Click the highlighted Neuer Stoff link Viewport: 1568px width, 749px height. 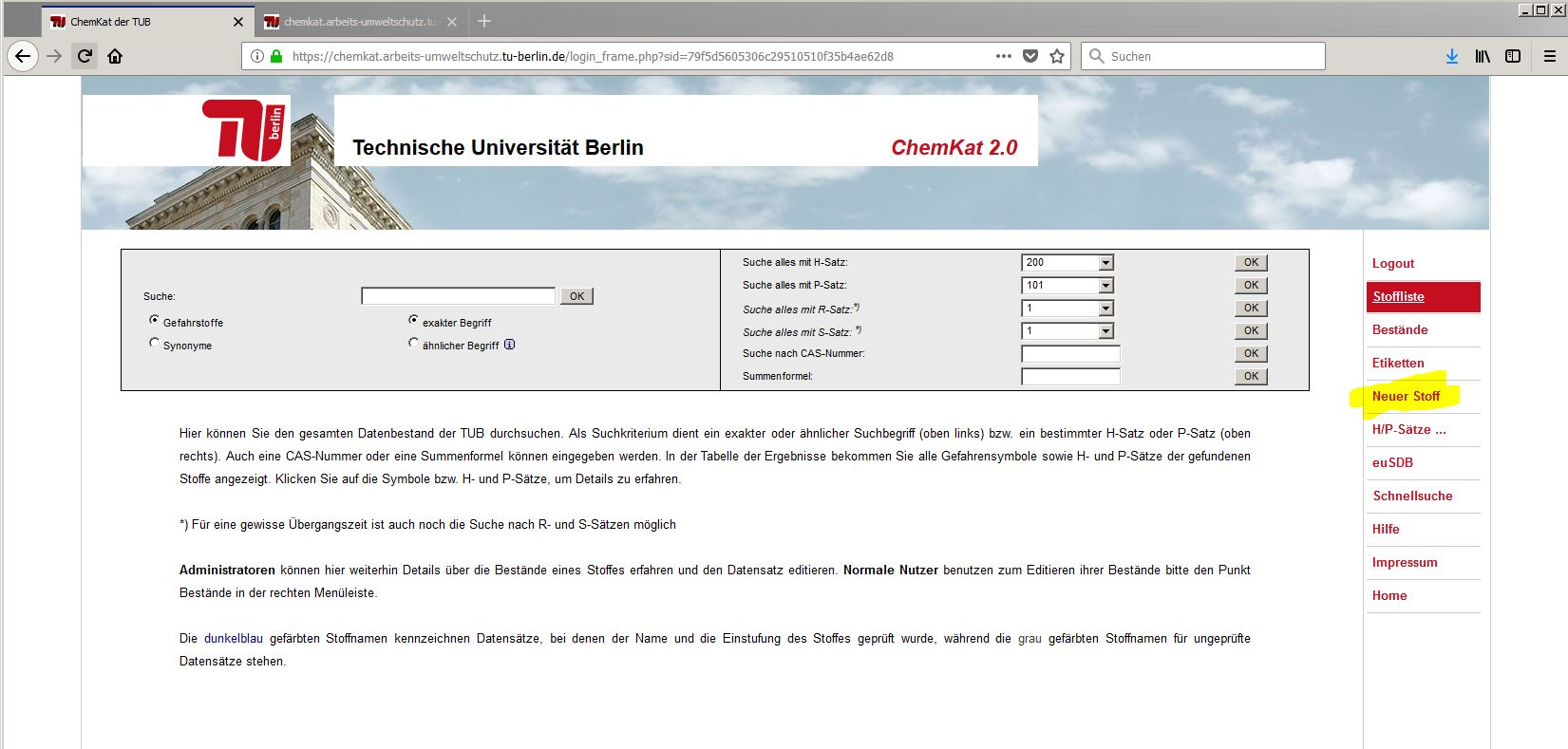pyautogui.click(x=1406, y=396)
